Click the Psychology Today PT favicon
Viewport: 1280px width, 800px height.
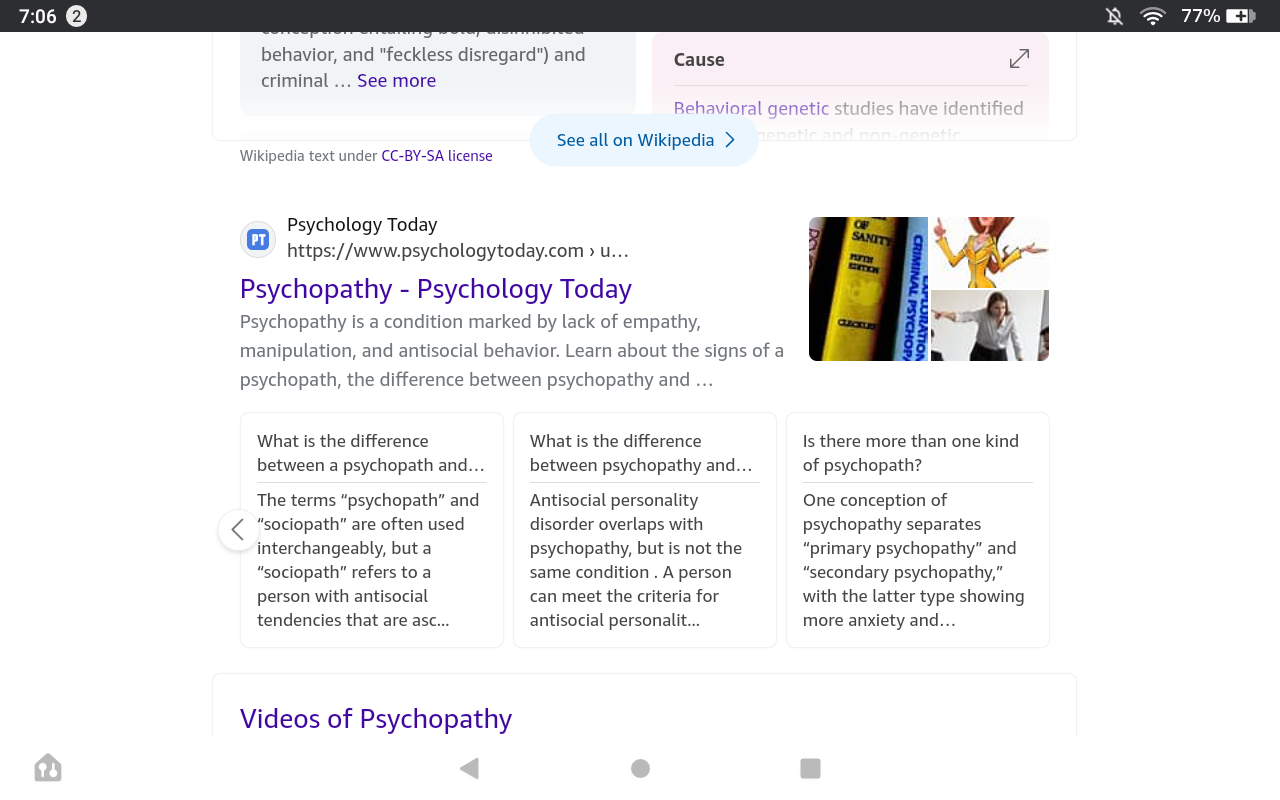coord(258,239)
